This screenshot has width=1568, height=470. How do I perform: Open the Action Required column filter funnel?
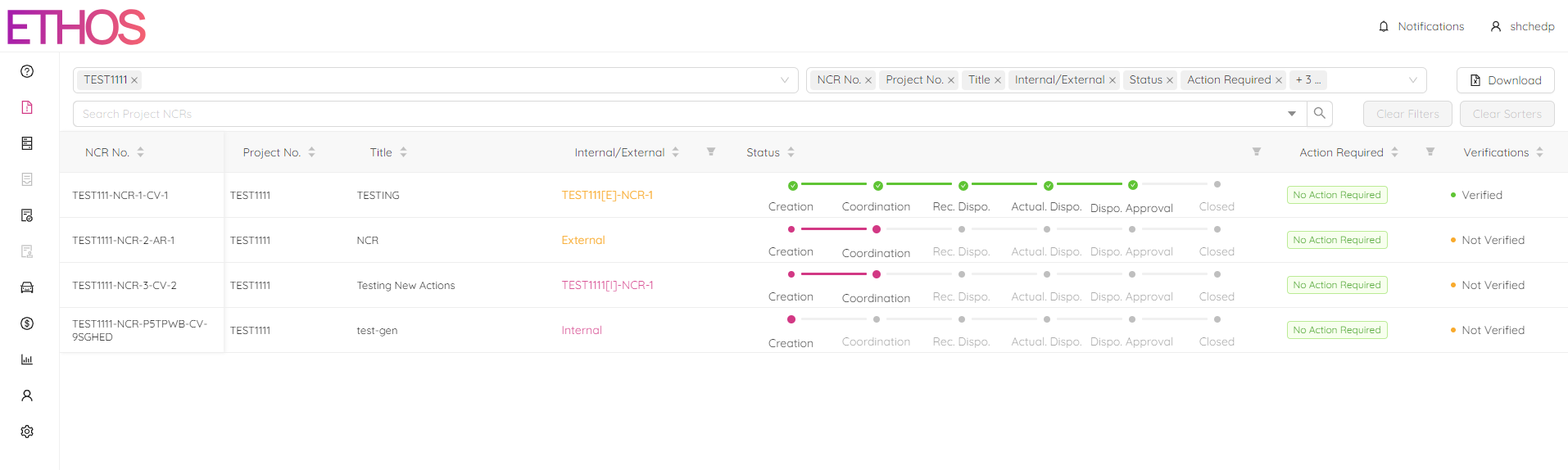click(x=1430, y=152)
